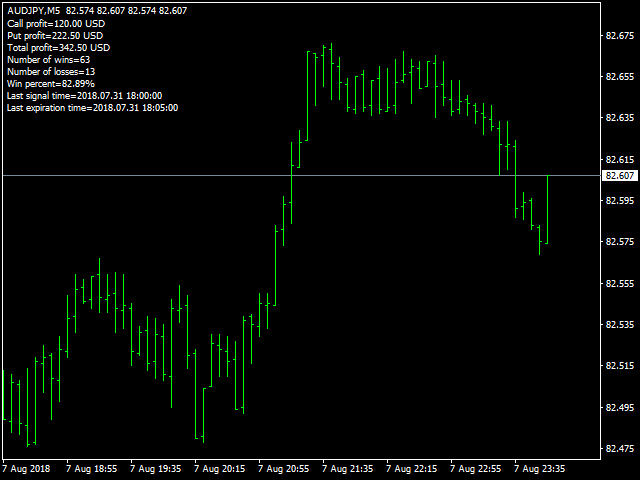640x480 pixels.
Task: Click the 7 Aug 21:35 time label
Action: point(347,469)
